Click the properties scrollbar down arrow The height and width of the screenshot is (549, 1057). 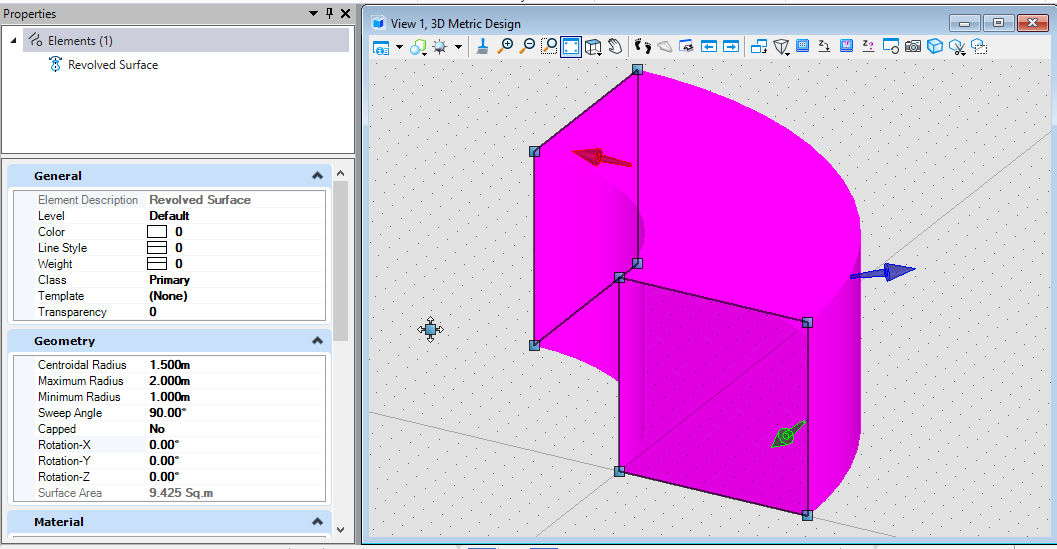[x=340, y=530]
